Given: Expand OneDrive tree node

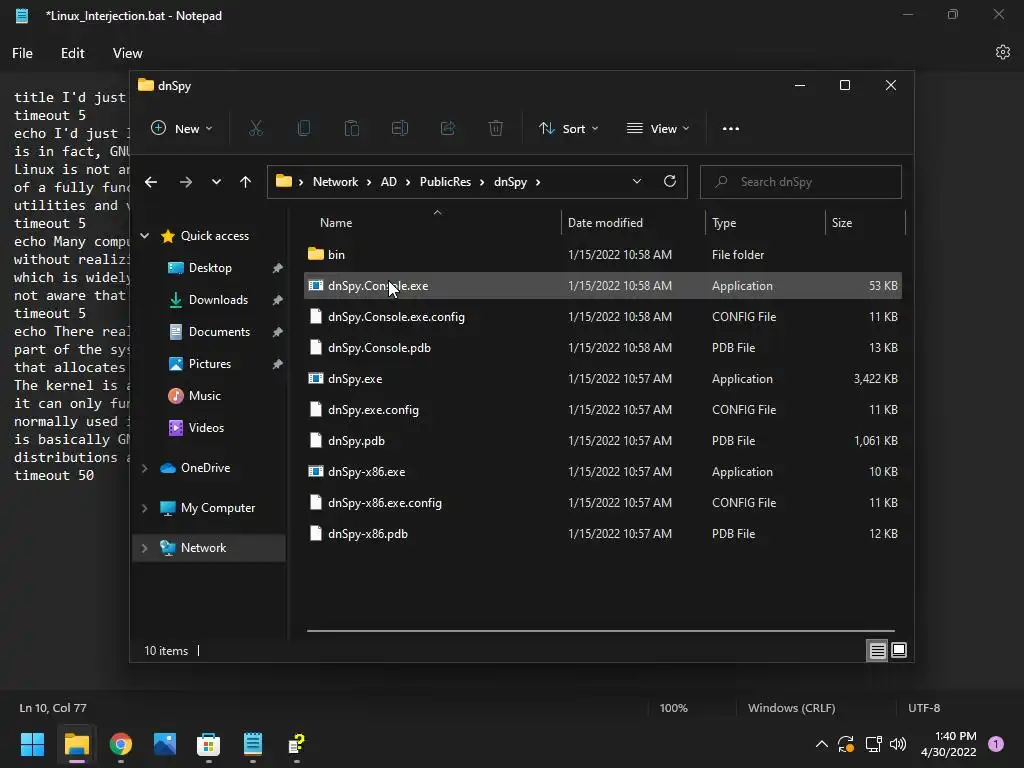Looking at the screenshot, I should pyautogui.click(x=145, y=468).
